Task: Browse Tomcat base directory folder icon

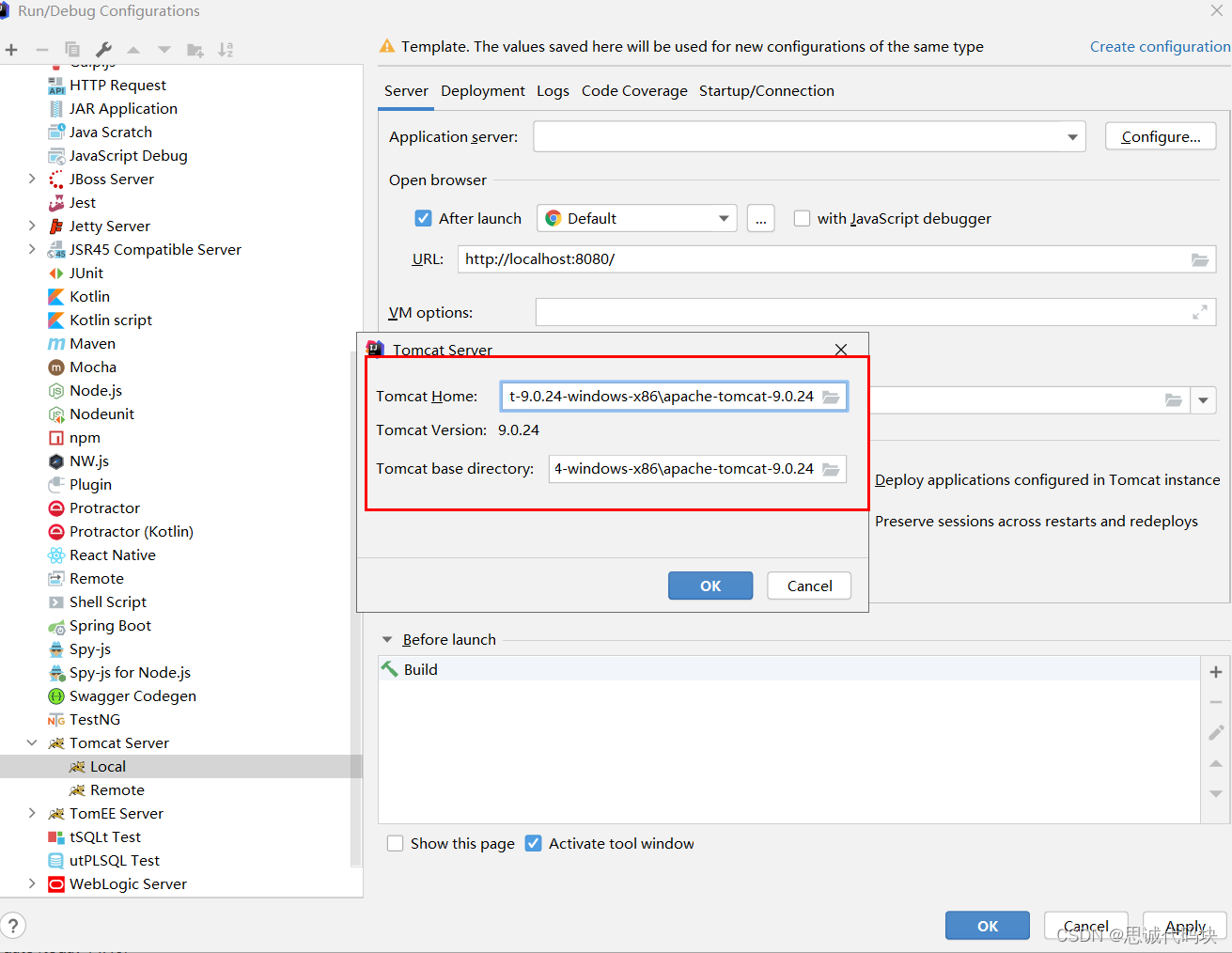Action: tap(831, 469)
